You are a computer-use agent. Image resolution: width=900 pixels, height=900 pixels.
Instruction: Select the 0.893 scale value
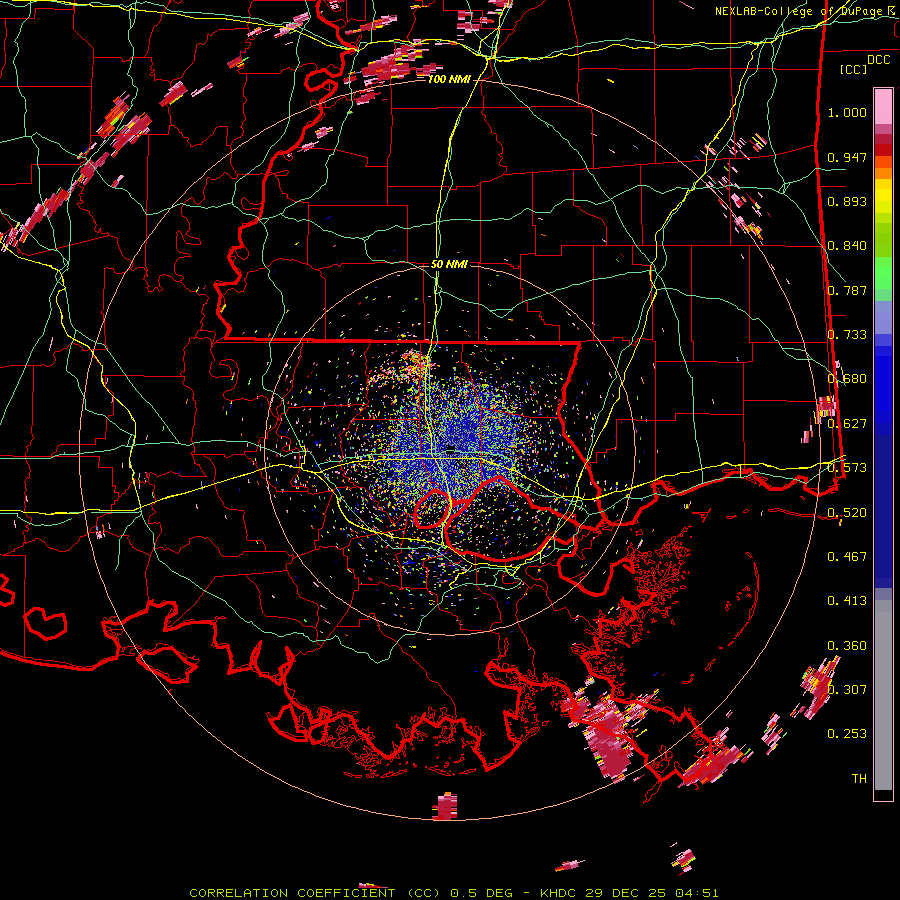(x=847, y=201)
